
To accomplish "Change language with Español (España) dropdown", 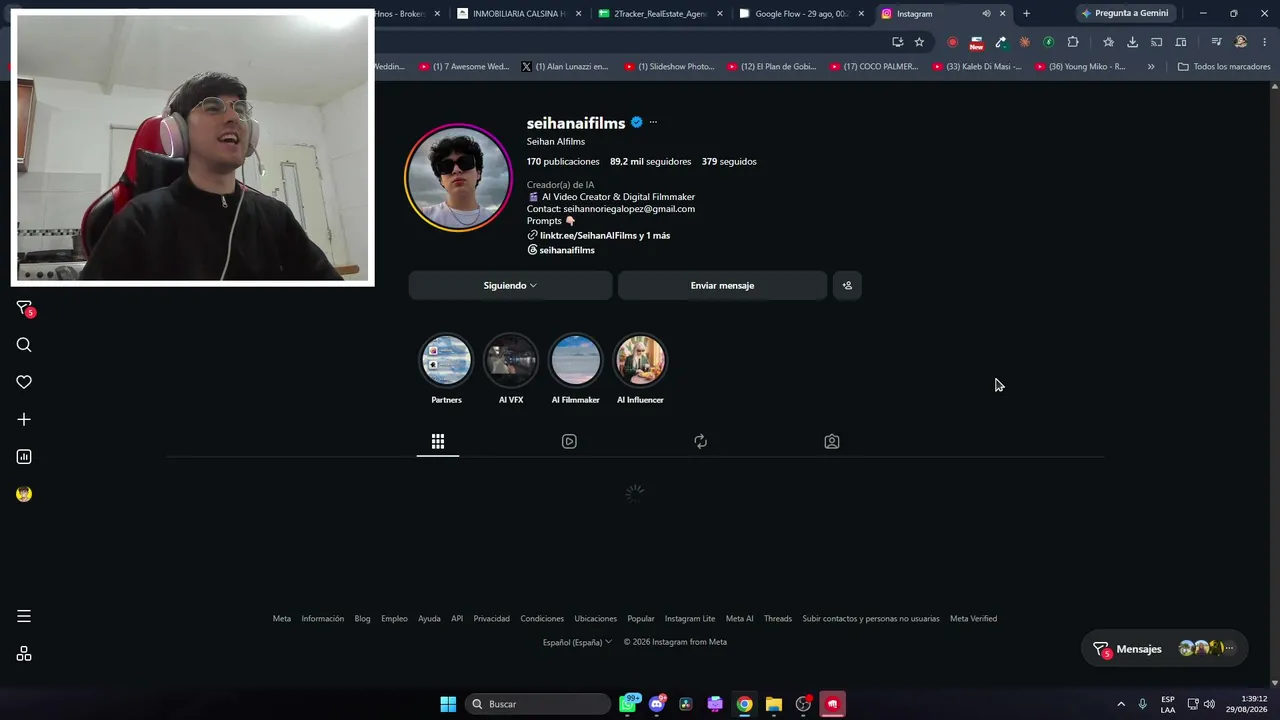I will click(x=577, y=642).
